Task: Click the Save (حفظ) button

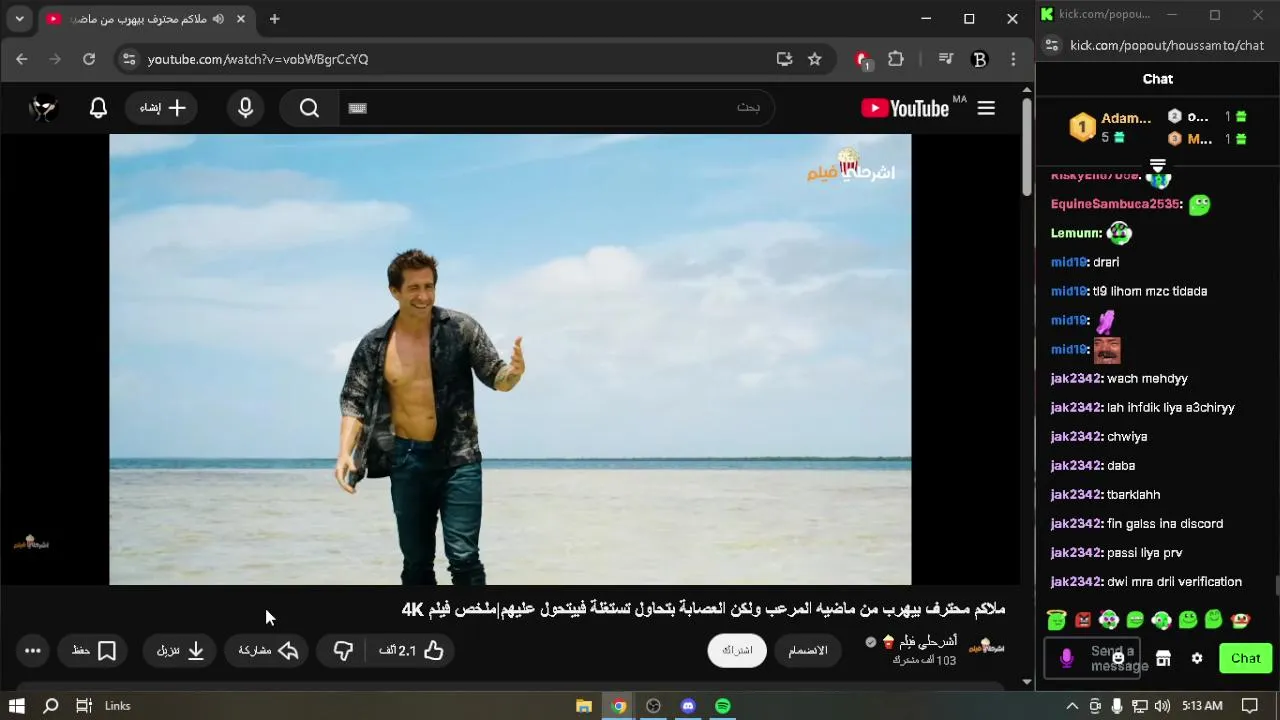Action: pos(94,651)
